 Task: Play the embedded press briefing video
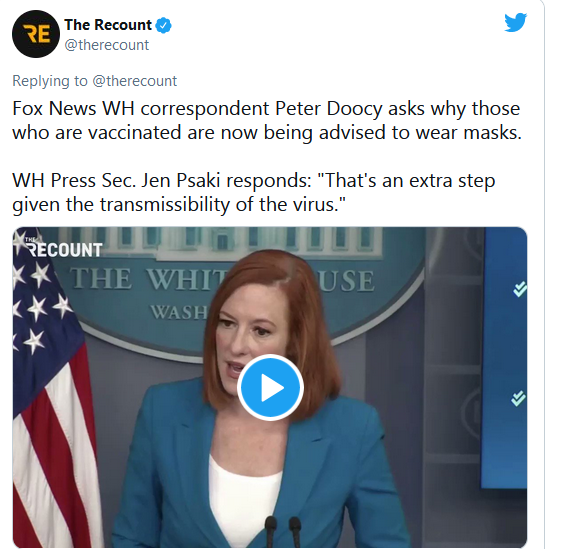[x=270, y=388]
